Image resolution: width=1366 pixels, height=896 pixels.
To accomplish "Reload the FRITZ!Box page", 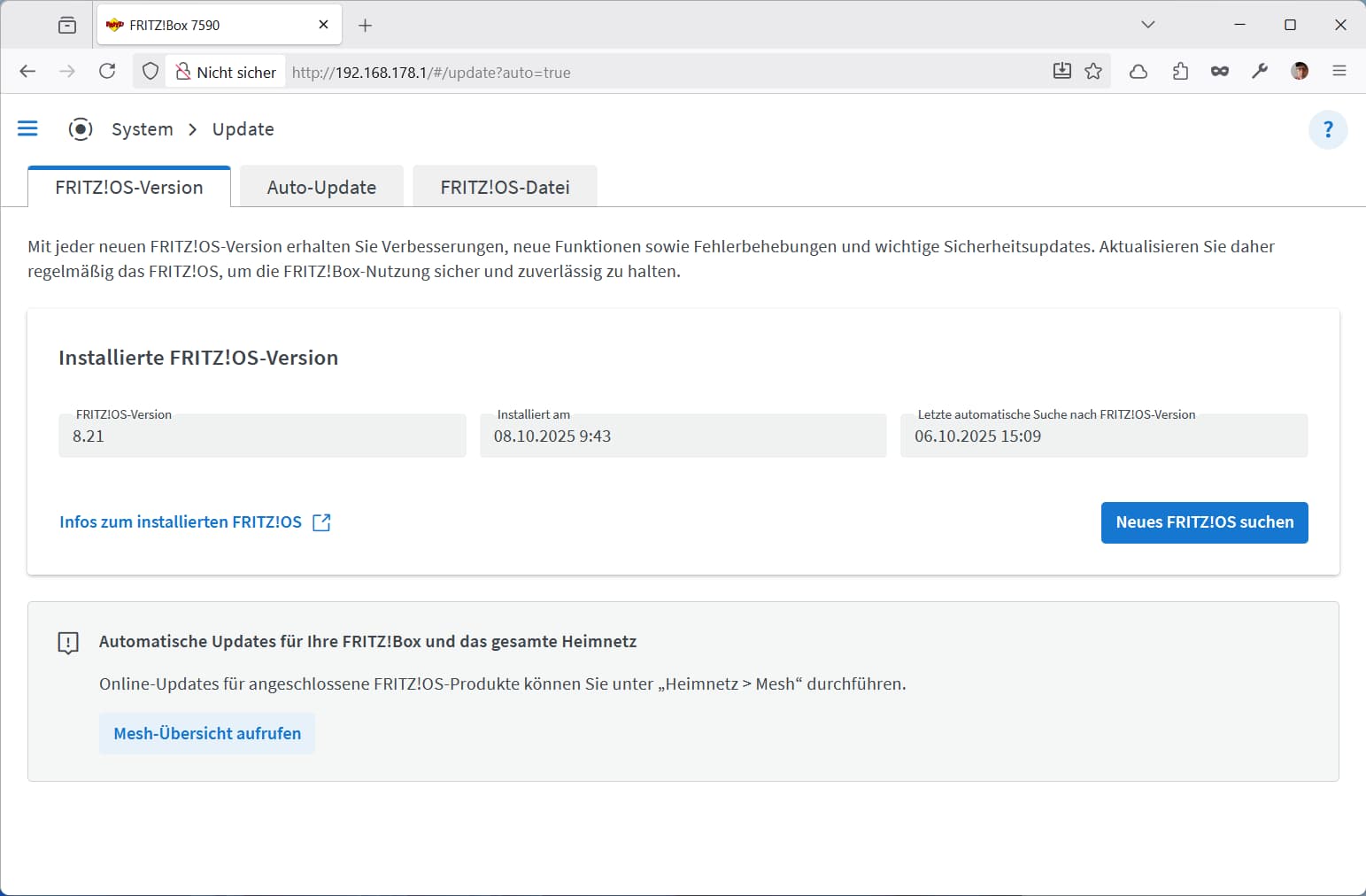I will (107, 72).
